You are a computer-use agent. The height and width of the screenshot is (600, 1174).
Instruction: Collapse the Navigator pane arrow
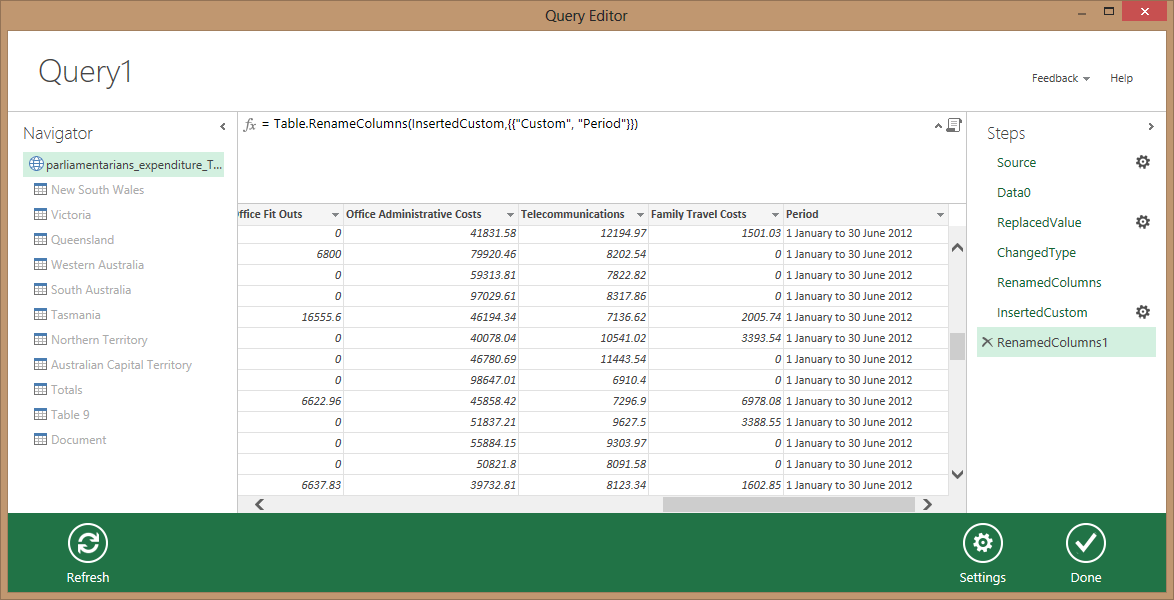223,127
